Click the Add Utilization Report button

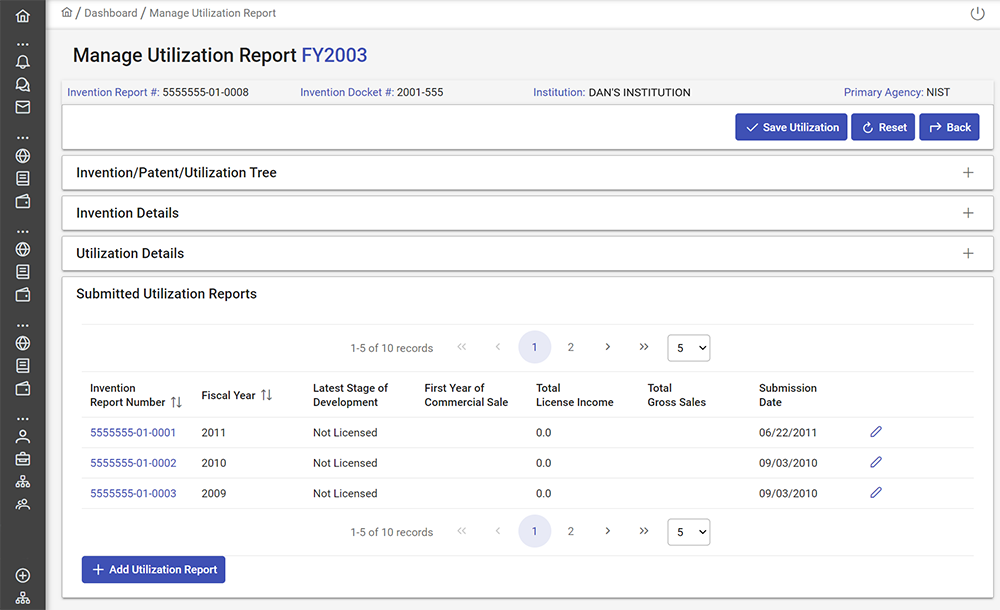coord(153,569)
